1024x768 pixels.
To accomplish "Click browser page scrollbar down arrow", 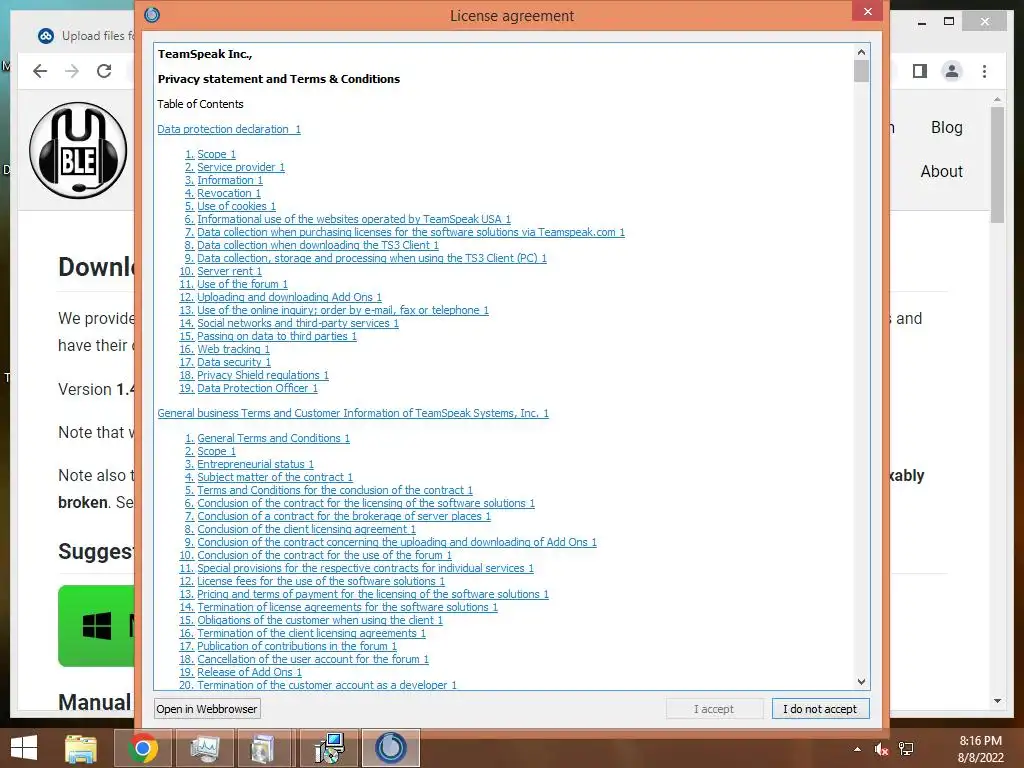I will [x=997, y=701].
